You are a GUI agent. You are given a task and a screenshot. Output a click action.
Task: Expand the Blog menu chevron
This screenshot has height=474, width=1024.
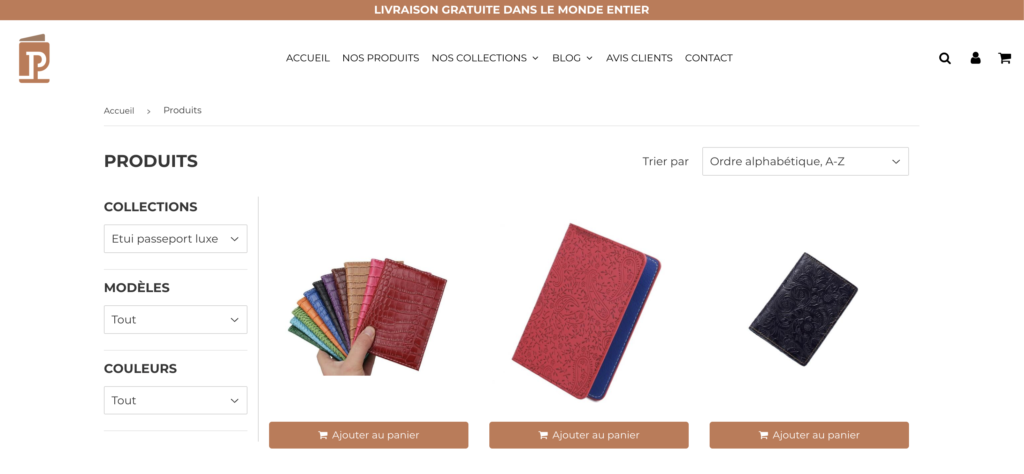point(589,58)
